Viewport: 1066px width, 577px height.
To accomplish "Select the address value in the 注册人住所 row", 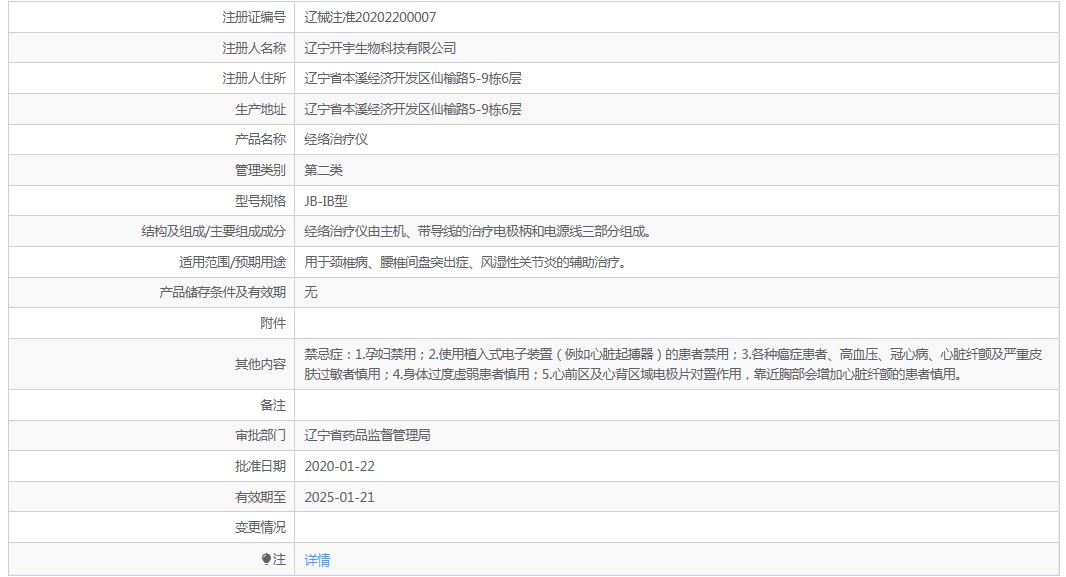I will pos(413,78).
